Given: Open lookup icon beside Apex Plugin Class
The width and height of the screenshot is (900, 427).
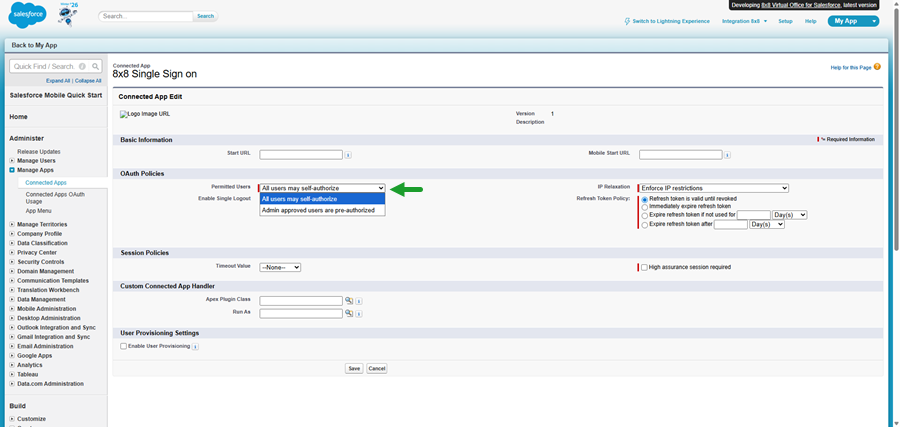Looking at the screenshot, I should point(350,300).
